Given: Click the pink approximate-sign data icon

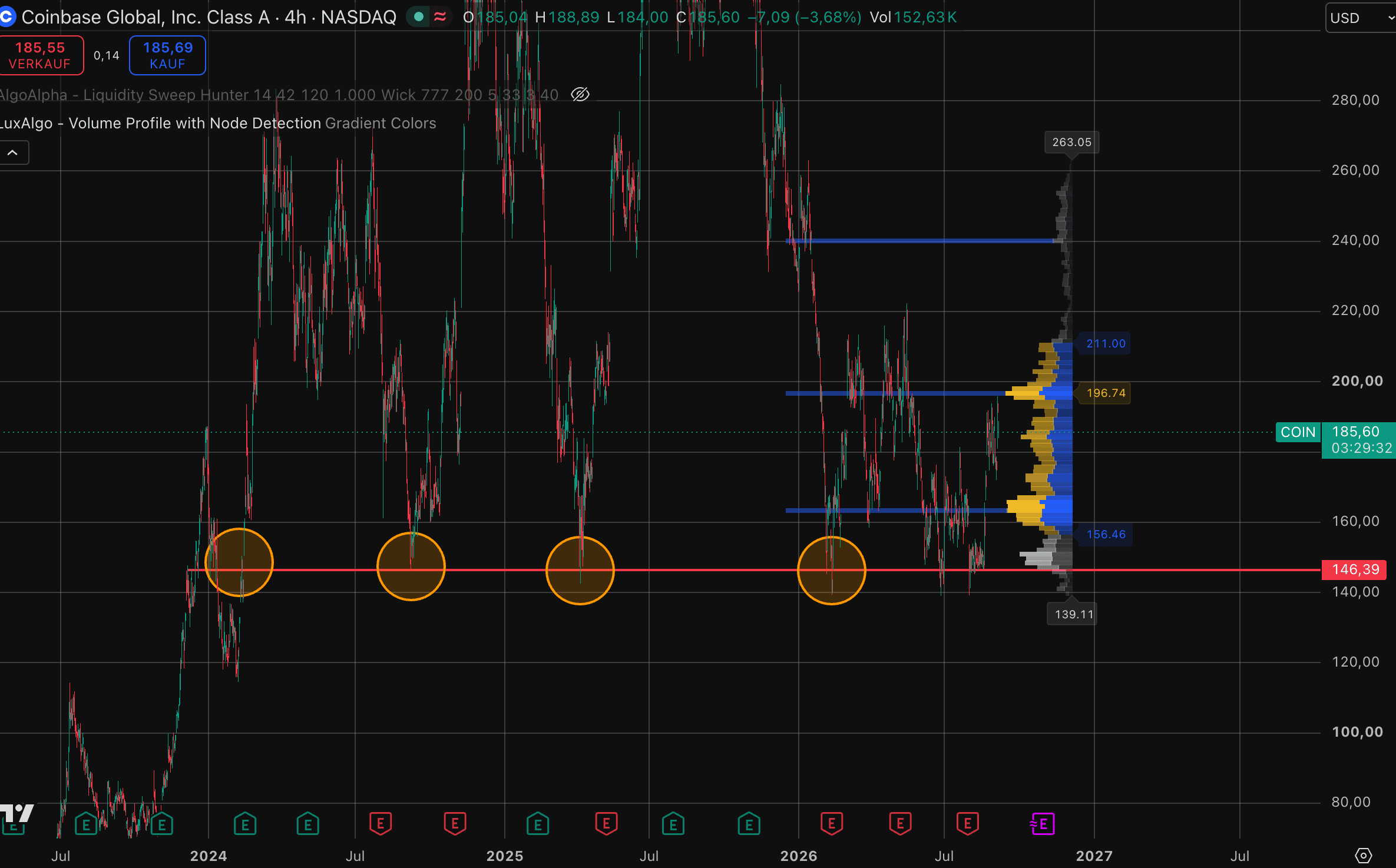Looking at the screenshot, I should click(439, 17).
